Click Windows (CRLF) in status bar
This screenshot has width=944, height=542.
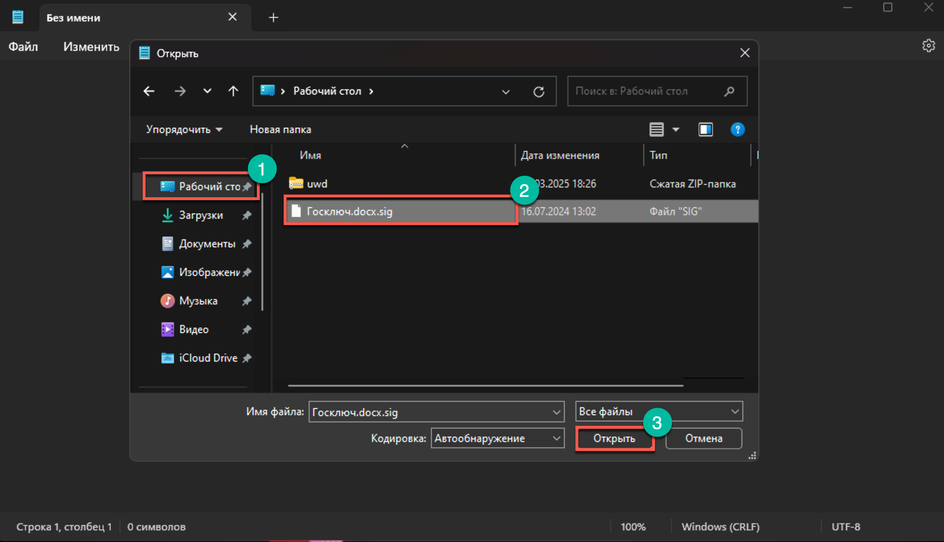[721, 527]
